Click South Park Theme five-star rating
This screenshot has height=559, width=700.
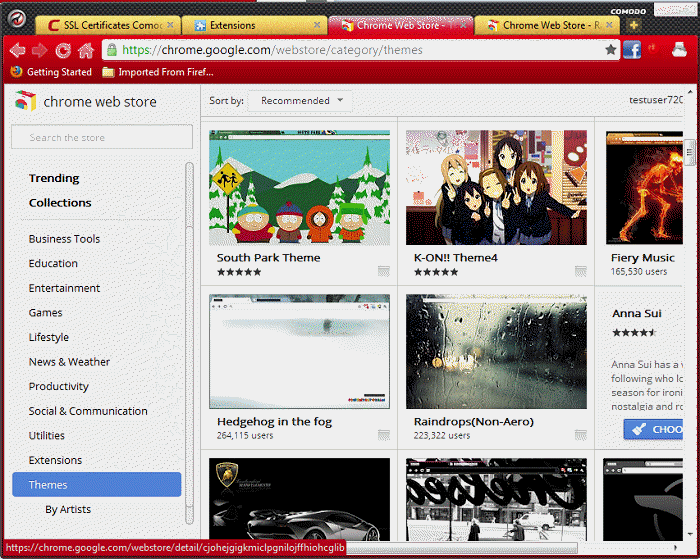tap(239, 272)
